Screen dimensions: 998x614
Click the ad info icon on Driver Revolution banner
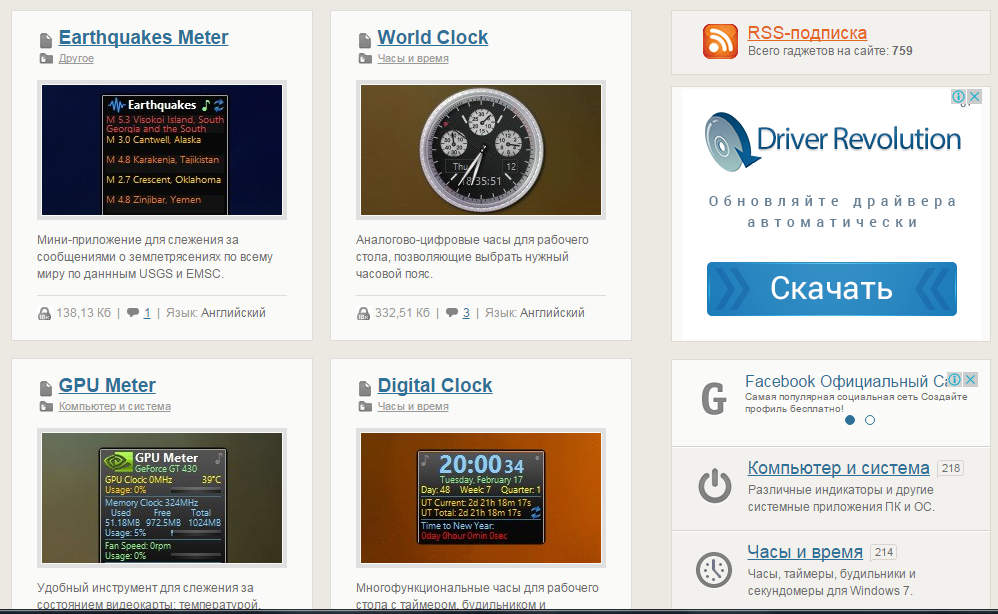point(958,97)
